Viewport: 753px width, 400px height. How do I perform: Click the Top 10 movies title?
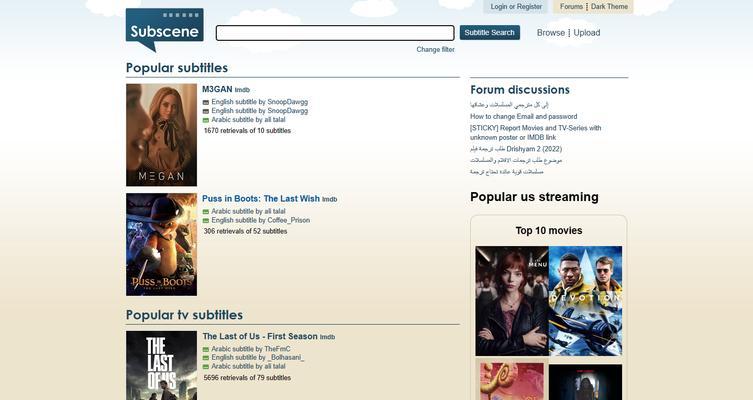click(549, 231)
